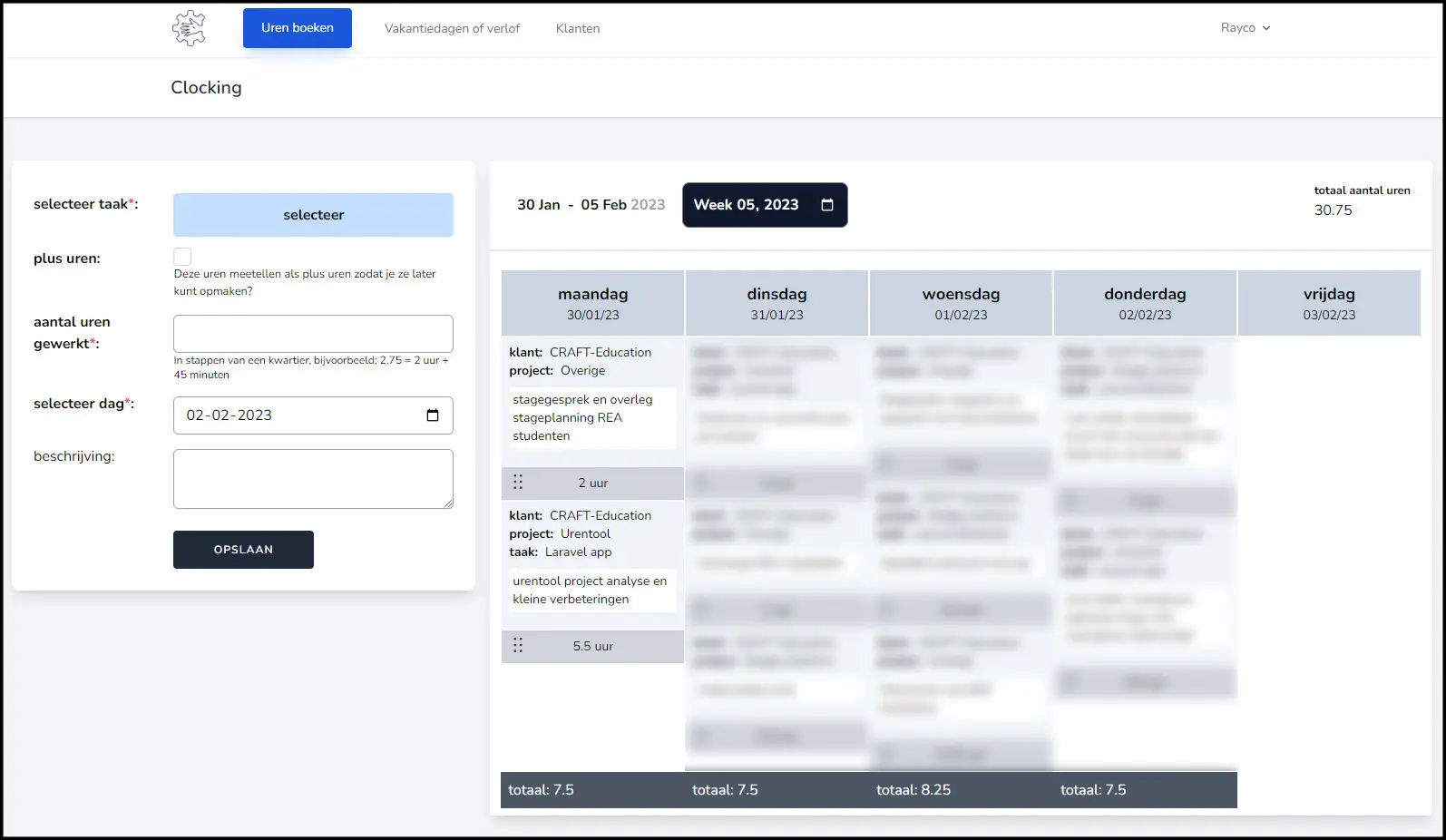Viewport: 1446px width, 840px height.
Task: Click the Clocking page heading
Action: coord(207,88)
